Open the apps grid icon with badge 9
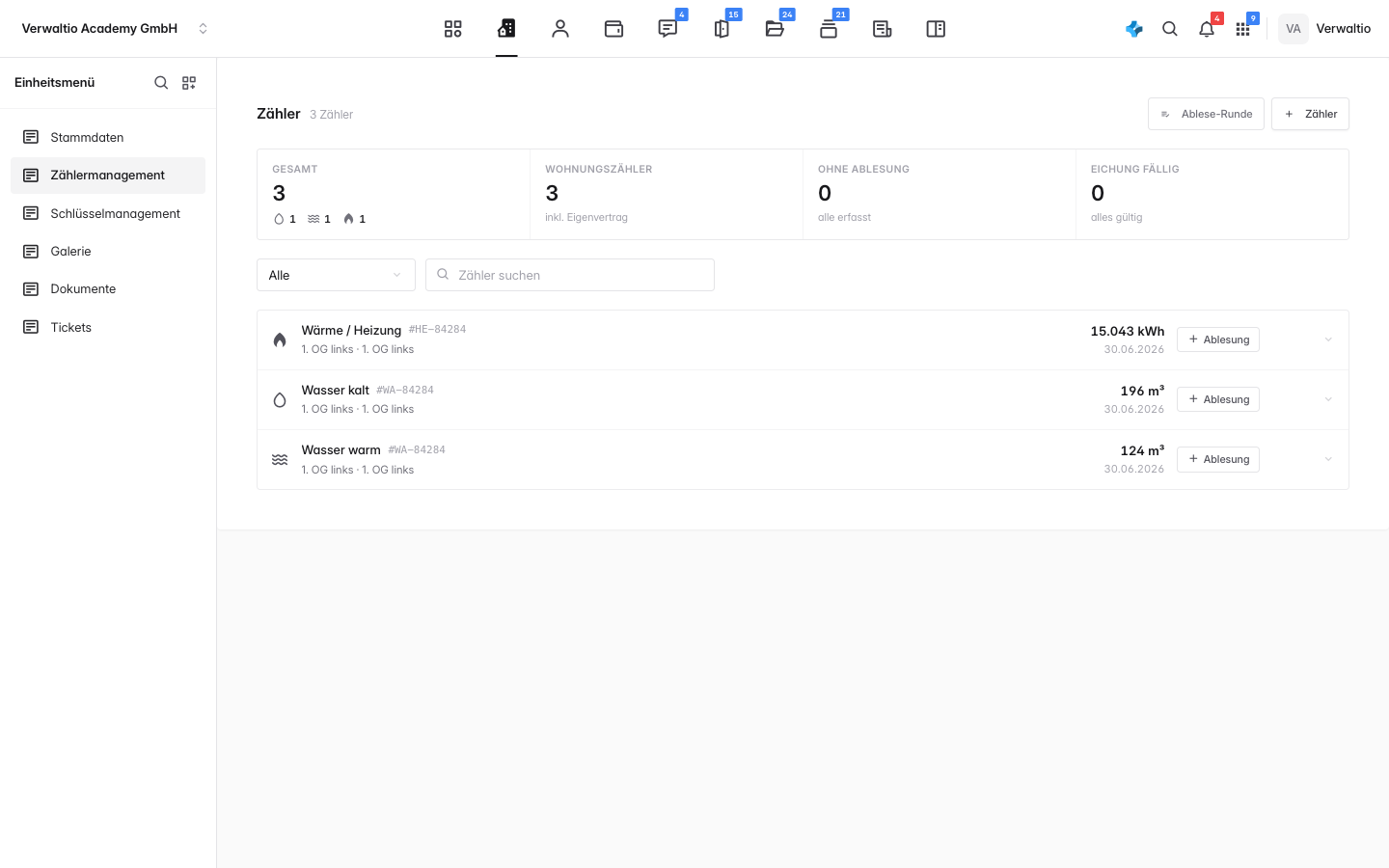 pos(1242,29)
